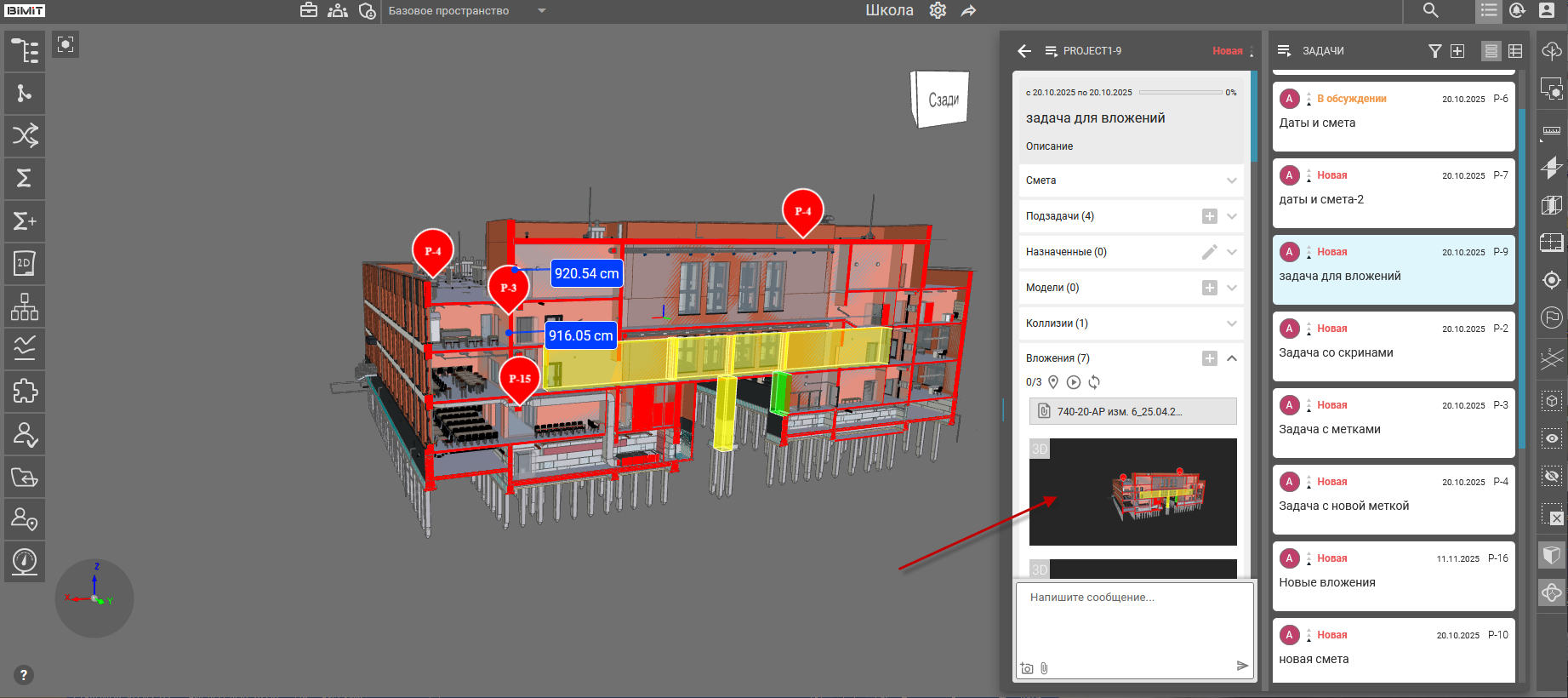The height and width of the screenshot is (698, 1568).
Task: Switch tasks list to table view
Action: click(1515, 51)
